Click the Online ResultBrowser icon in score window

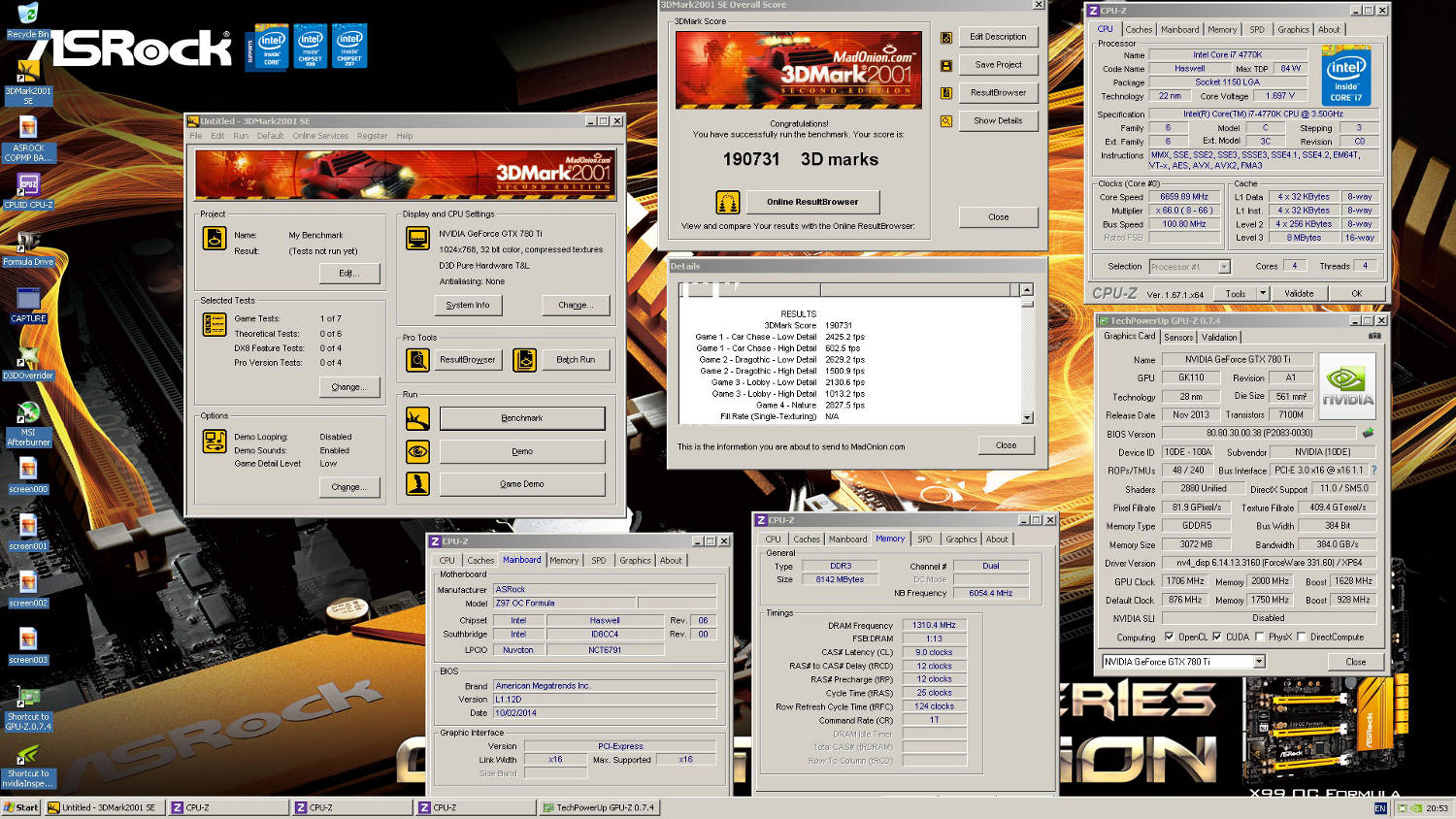(x=728, y=202)
